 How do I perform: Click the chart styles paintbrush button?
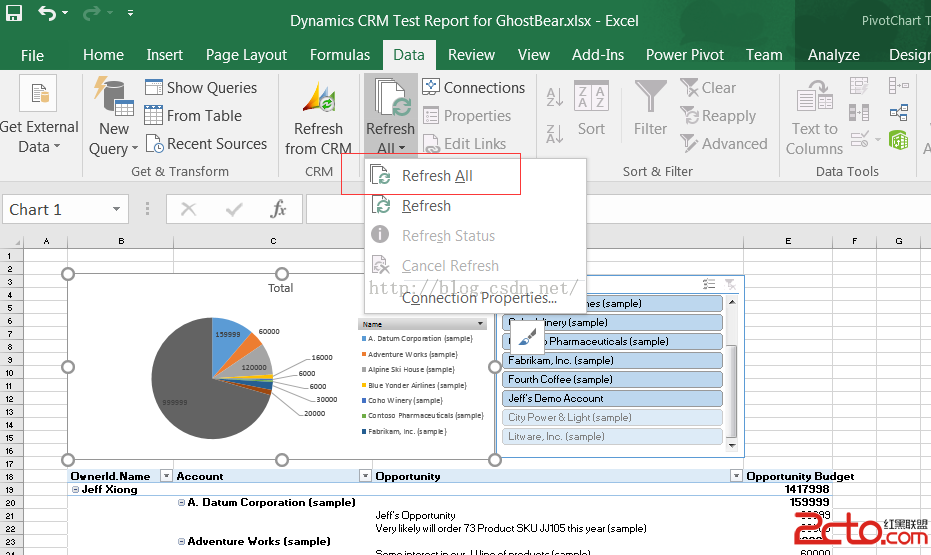[527, 338]
